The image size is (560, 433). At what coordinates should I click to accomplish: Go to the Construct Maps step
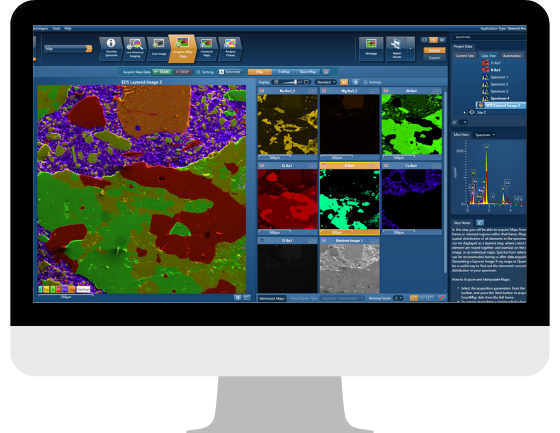coord(206,48)
